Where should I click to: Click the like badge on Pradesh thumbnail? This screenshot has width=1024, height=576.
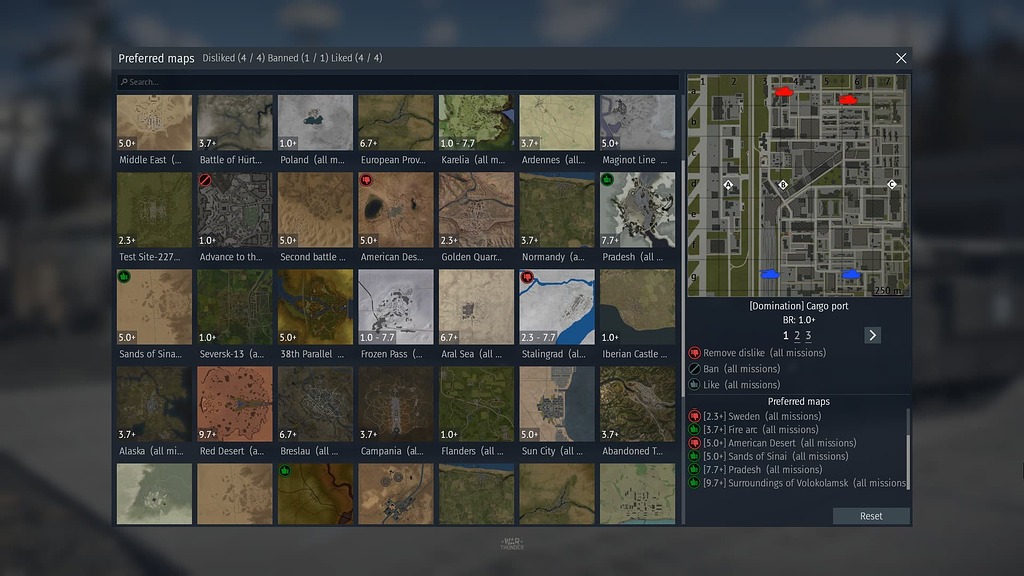[x=607, y=180]
